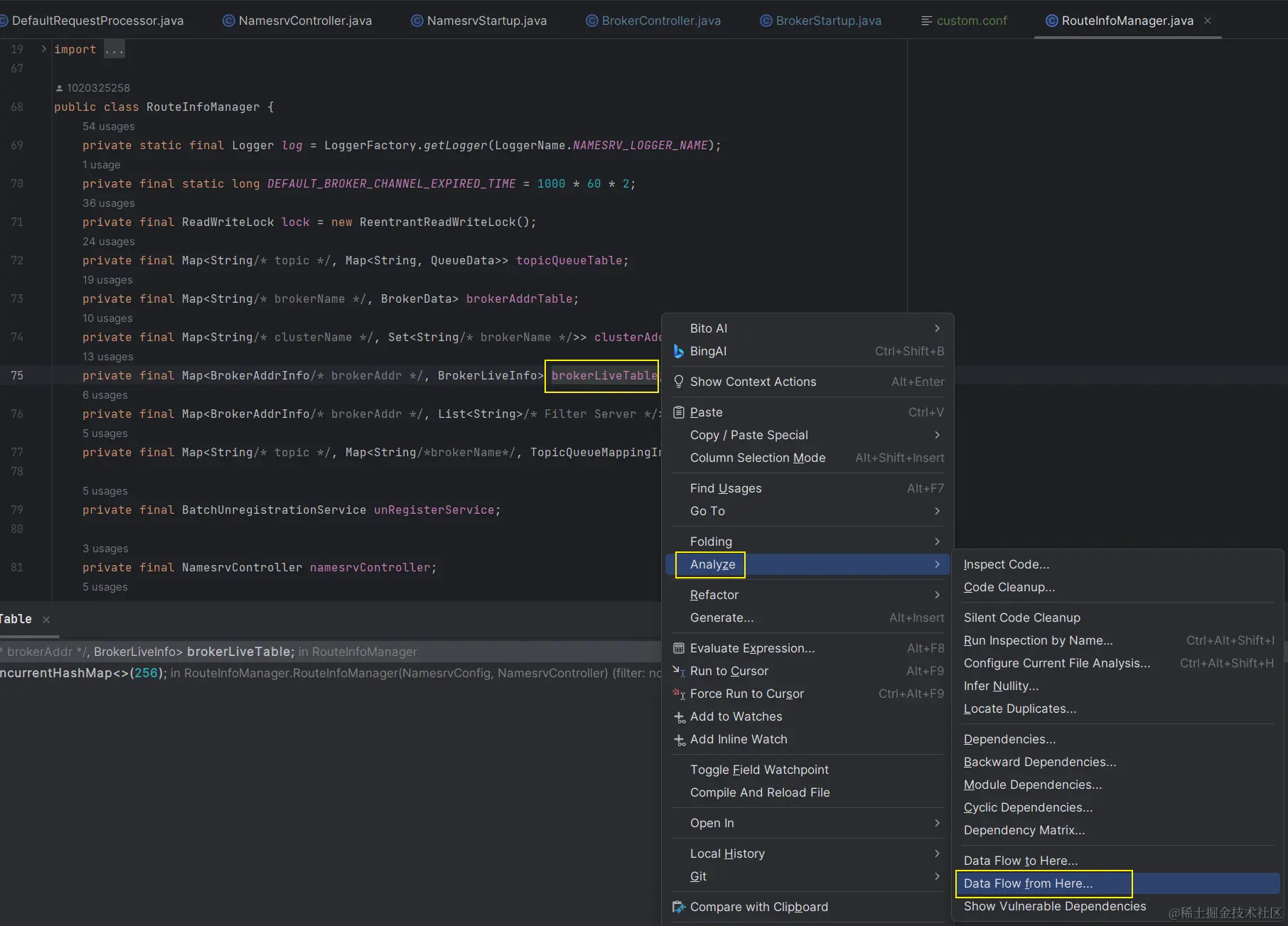Click the Compare with Clipboard icon

(x=679, y=907)
